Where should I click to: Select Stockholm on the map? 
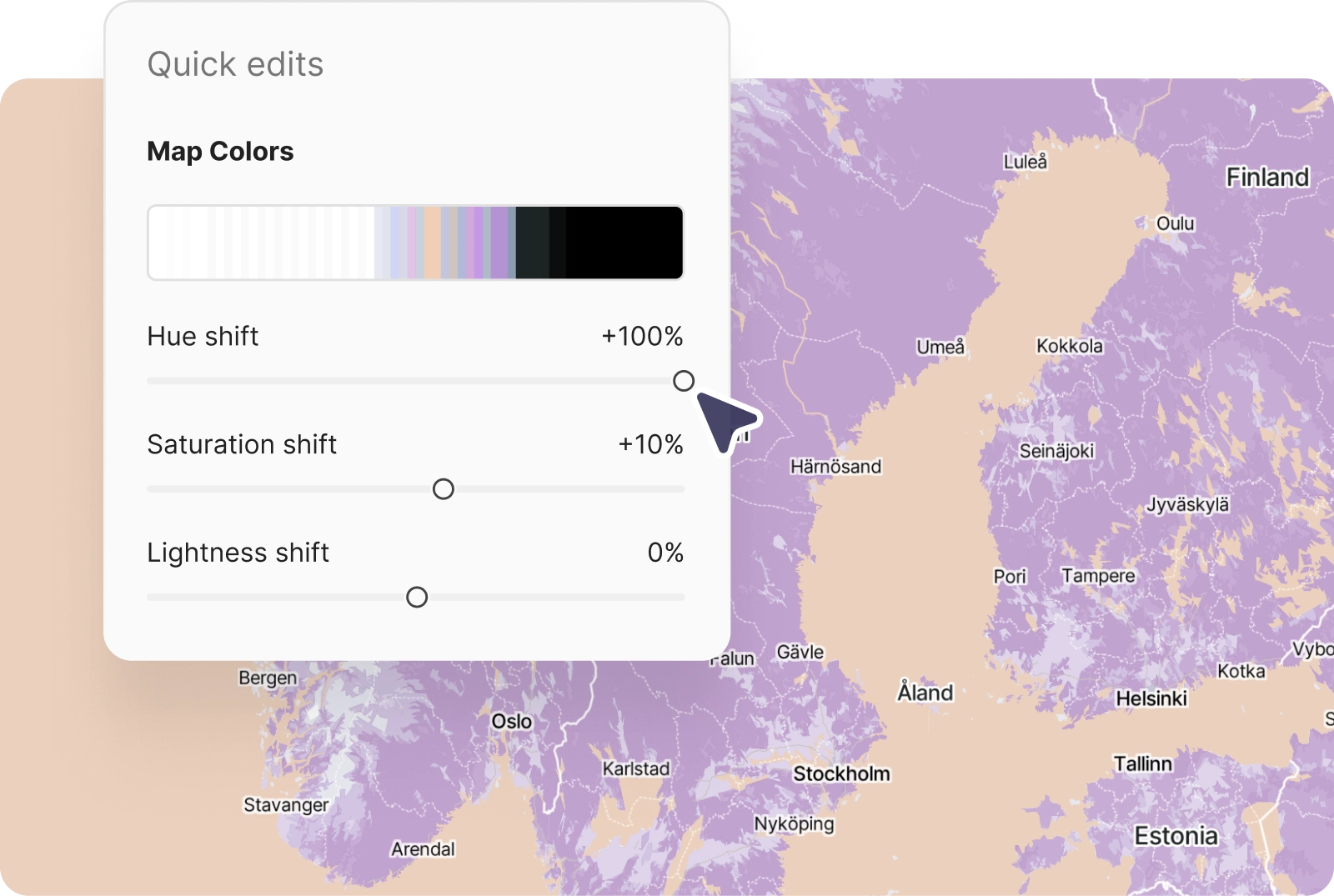pos(841,773)
